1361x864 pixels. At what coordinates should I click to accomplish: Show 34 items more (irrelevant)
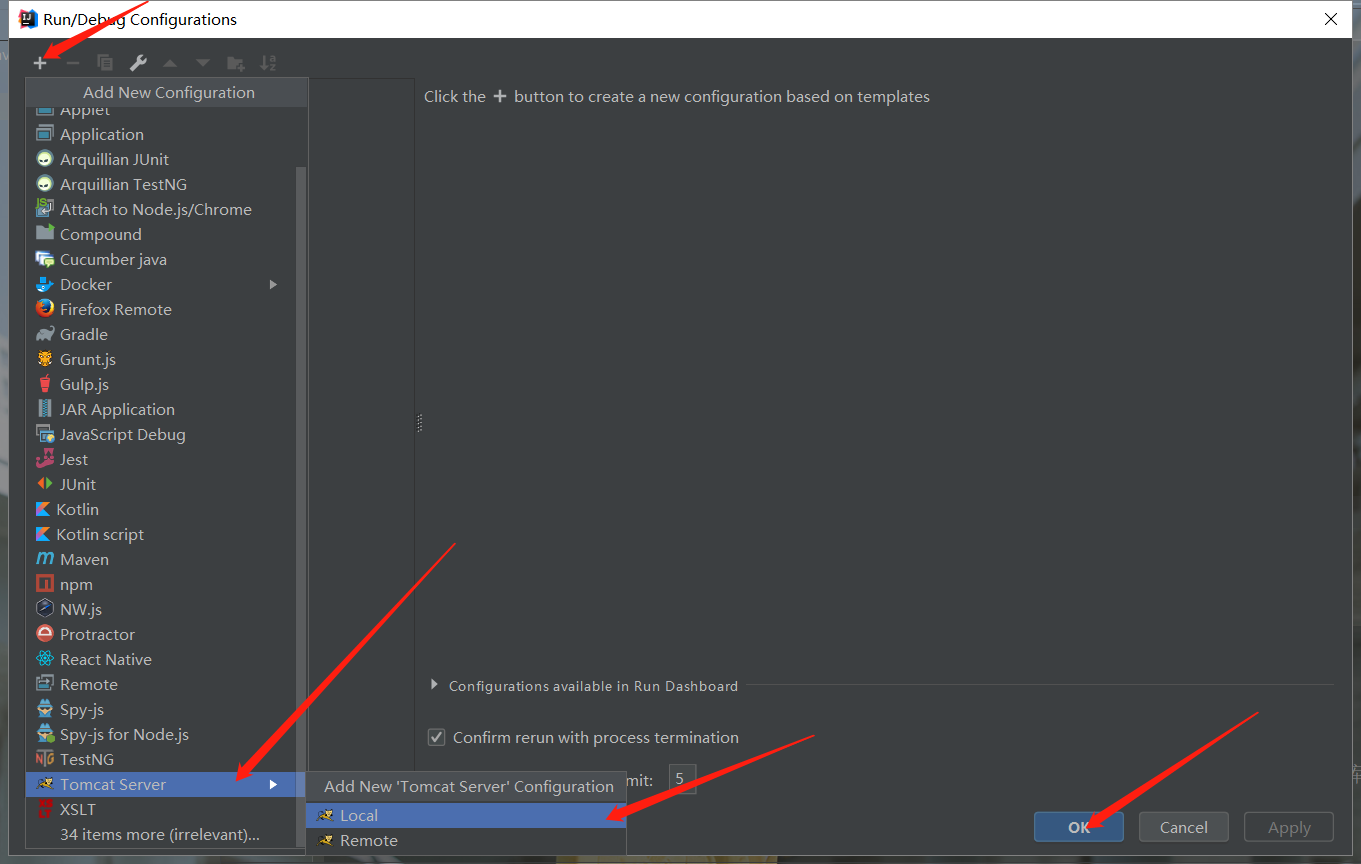point(160,834)
